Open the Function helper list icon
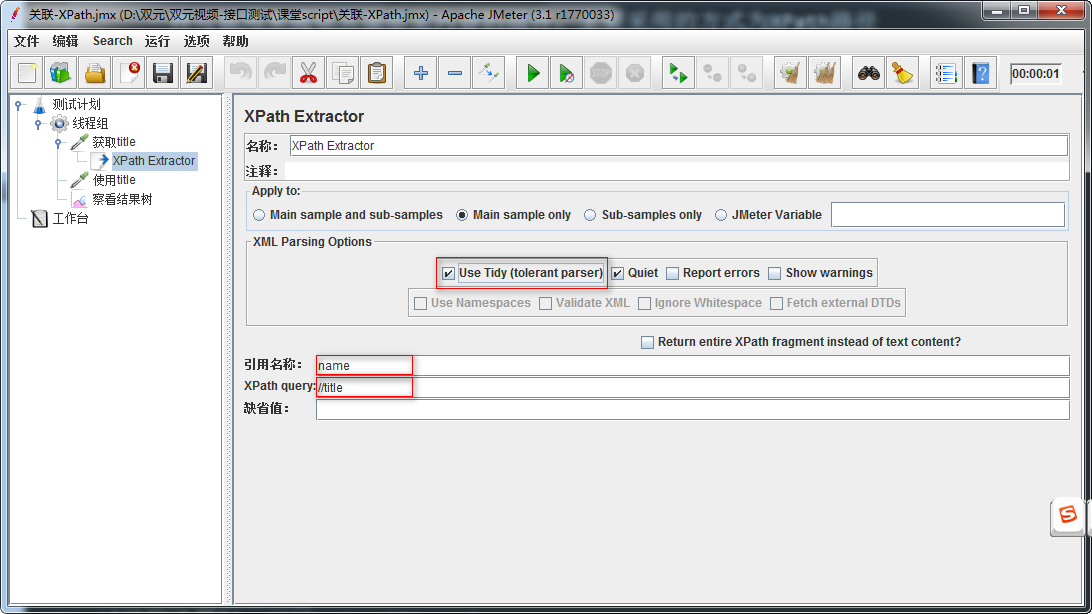 point(946,73)
